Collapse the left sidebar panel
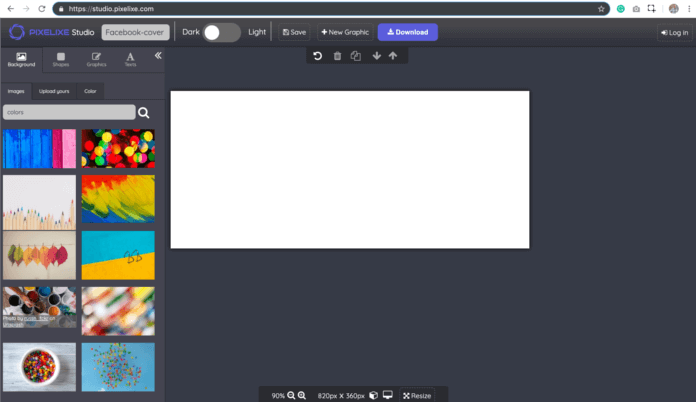This screenshot has width=696, height=402. [x=157, y=56]
